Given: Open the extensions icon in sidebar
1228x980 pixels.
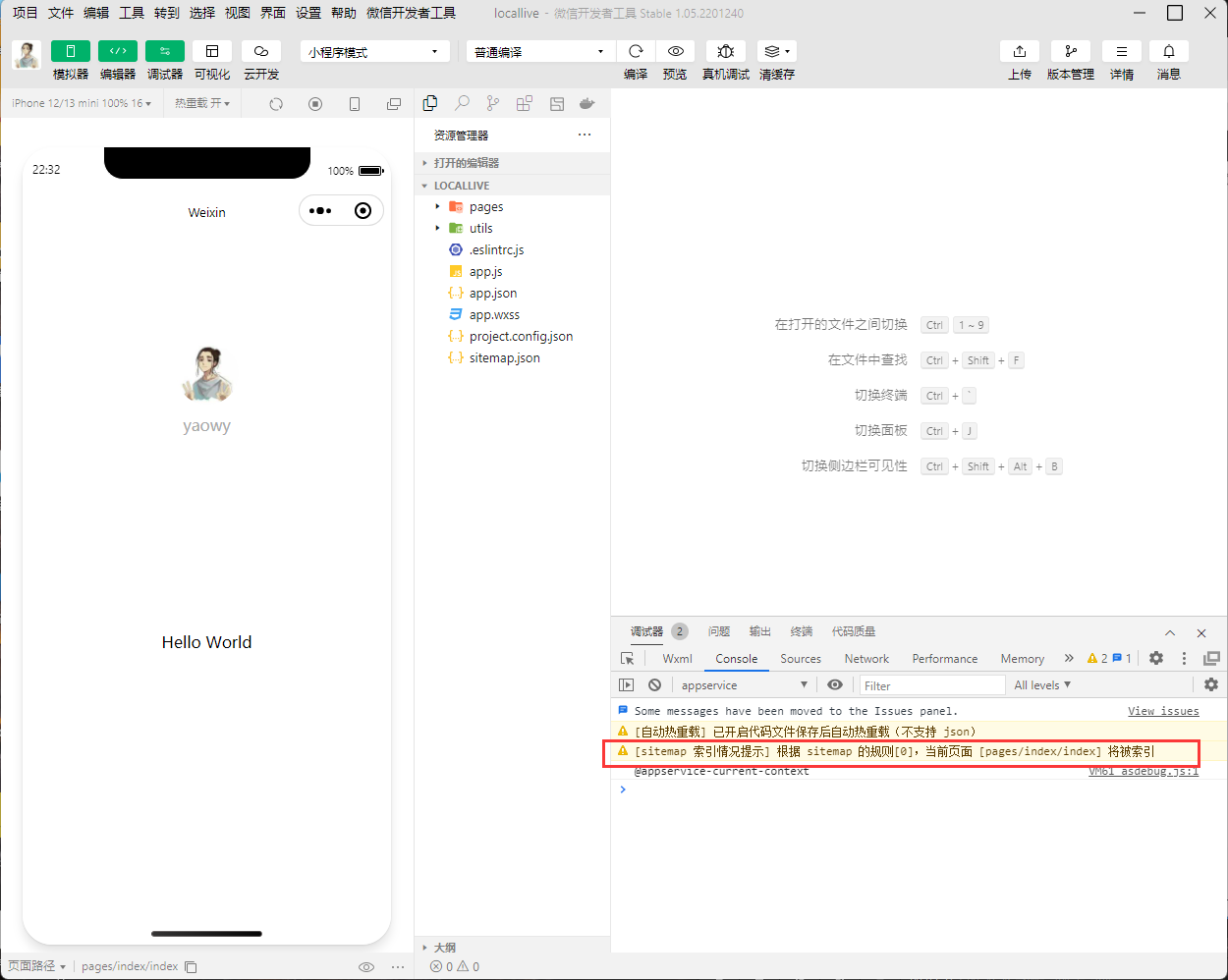Looking at the screenshot, I should pos(525,103).
